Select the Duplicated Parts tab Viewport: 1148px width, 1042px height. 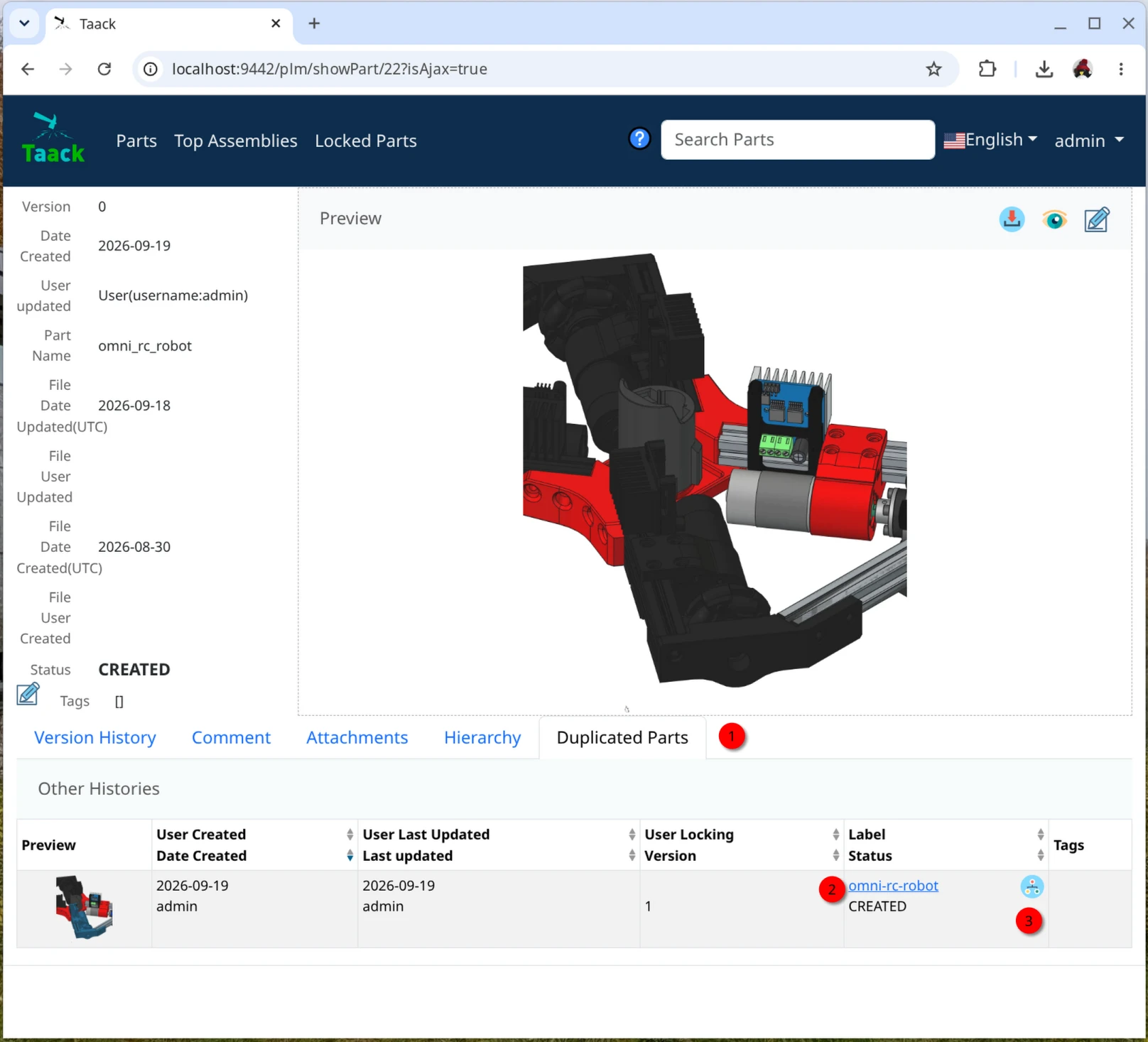pos(622,738)
